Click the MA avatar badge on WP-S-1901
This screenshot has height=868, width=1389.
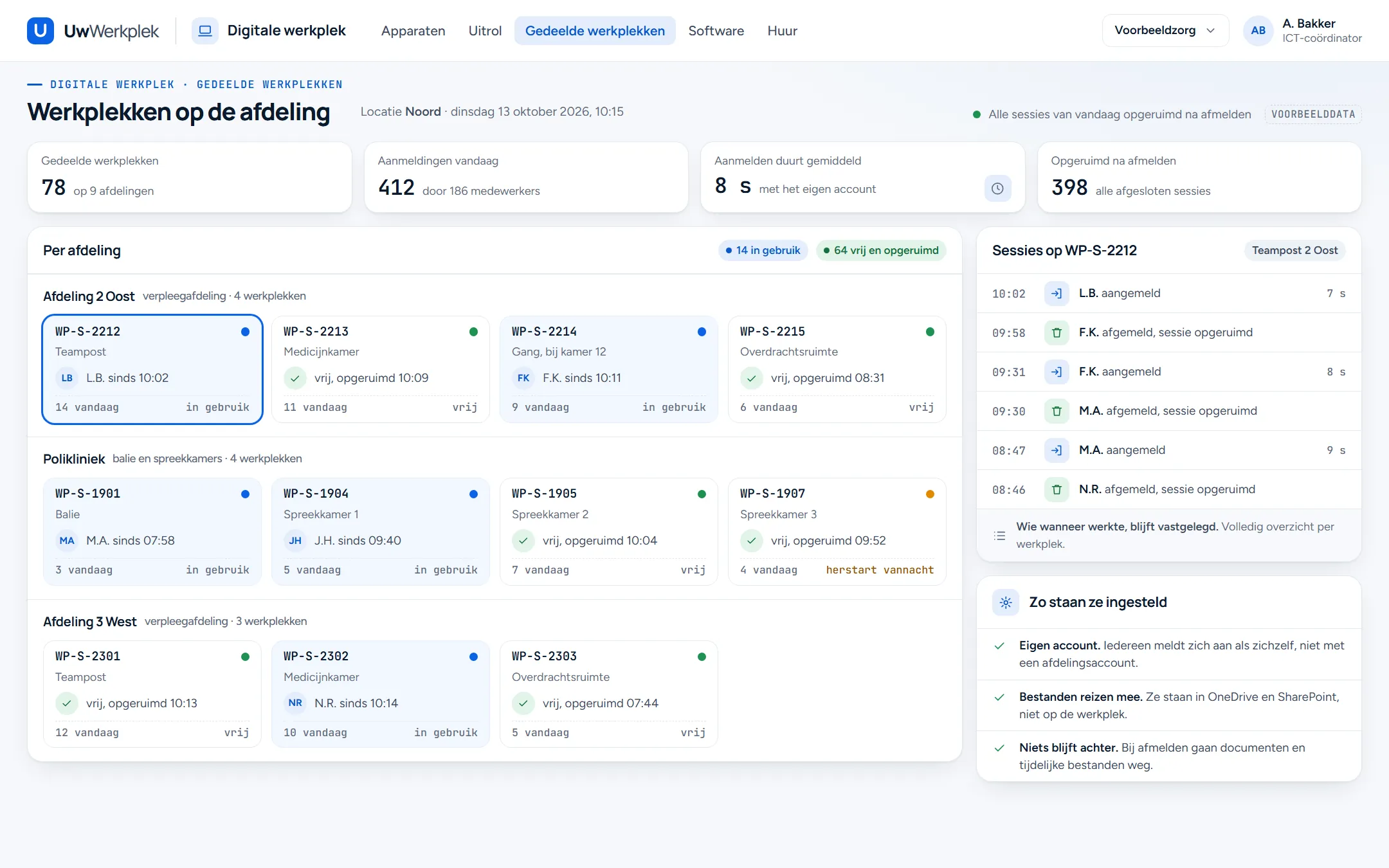click(x=67, y=541)
